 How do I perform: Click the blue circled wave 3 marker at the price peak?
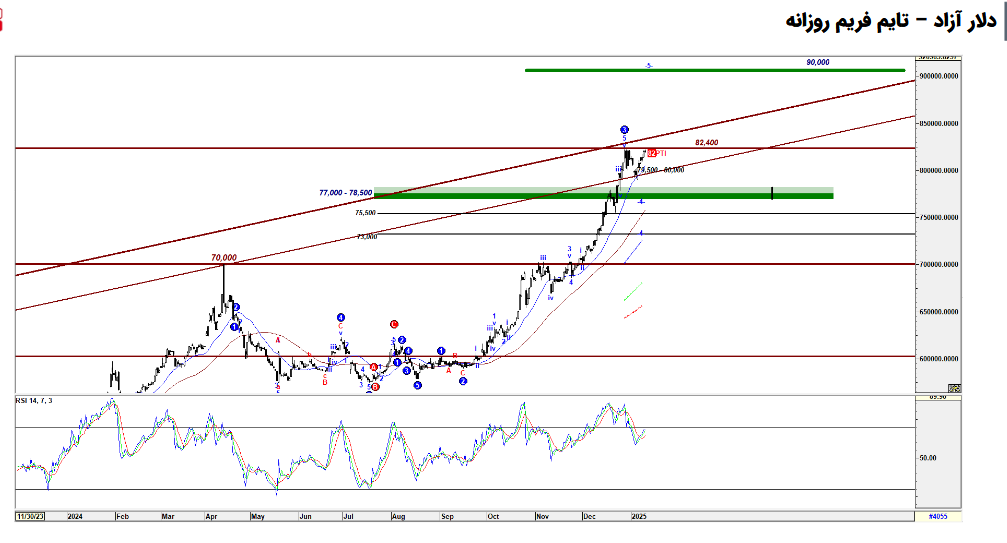click(x=624, y=130)
